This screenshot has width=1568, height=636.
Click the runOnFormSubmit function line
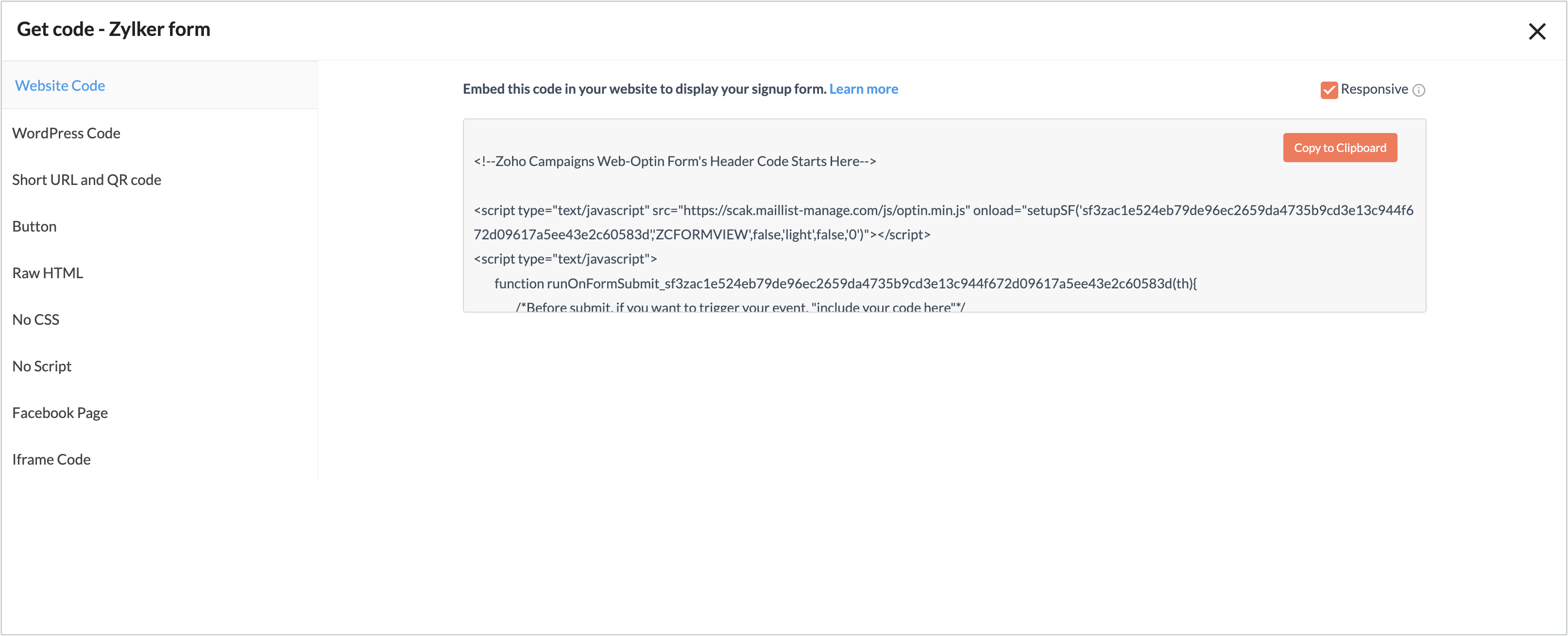pos(846,283)
